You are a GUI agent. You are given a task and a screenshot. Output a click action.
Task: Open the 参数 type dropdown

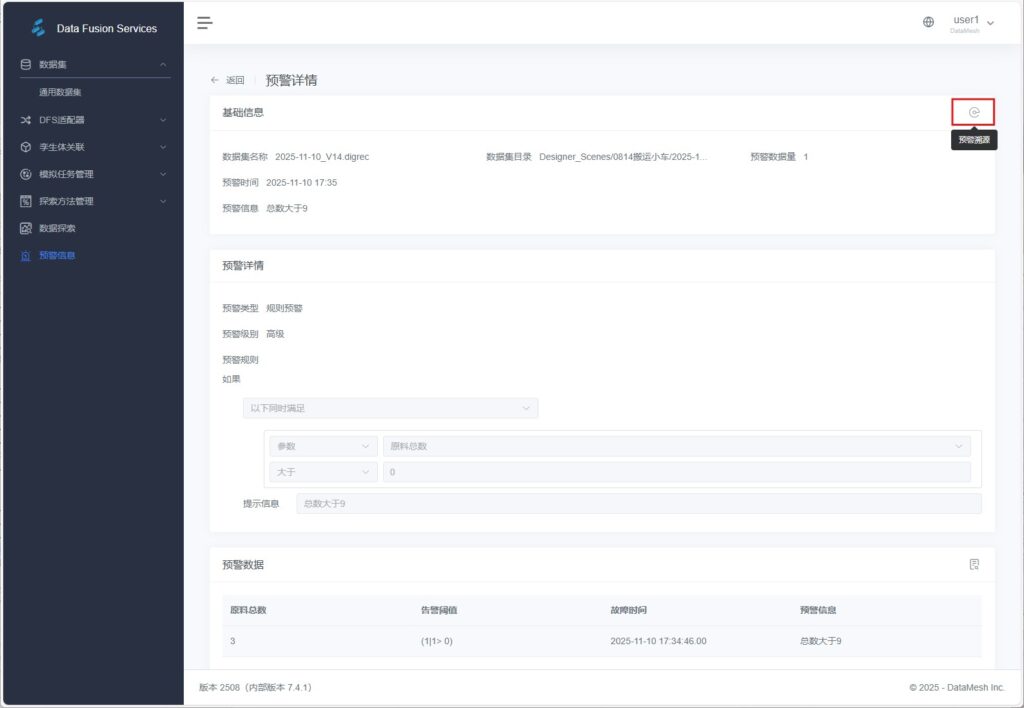click(322, 446)
